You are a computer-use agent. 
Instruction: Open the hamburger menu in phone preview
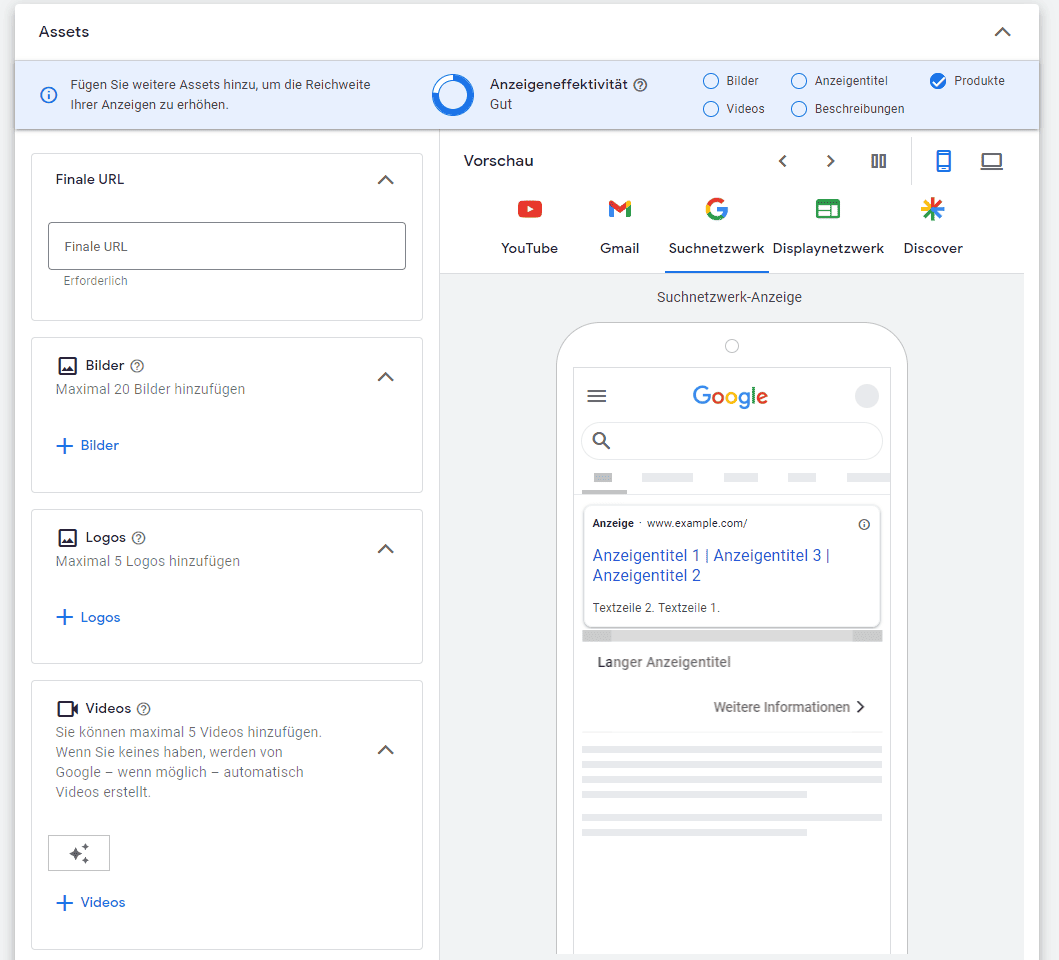point(596,396)
